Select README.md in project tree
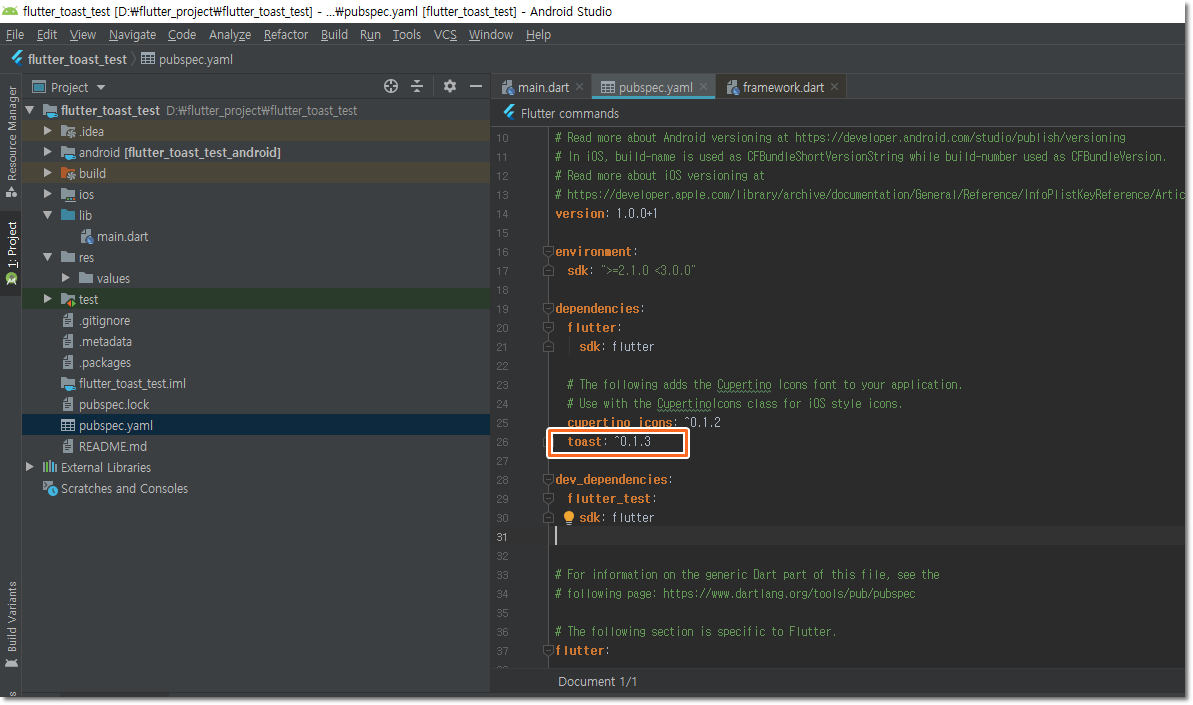The image size is (1193, 705). (113, 446)
